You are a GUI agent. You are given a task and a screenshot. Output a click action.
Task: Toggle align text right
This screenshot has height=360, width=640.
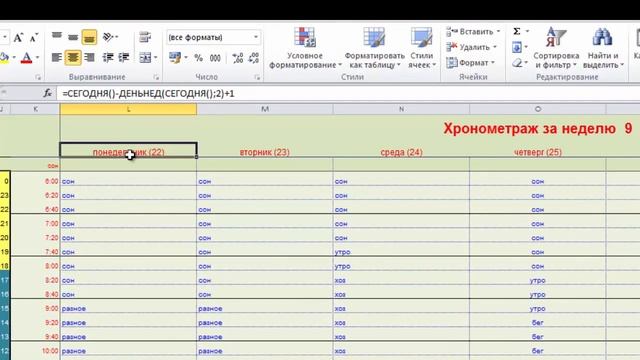coord(89,58)
